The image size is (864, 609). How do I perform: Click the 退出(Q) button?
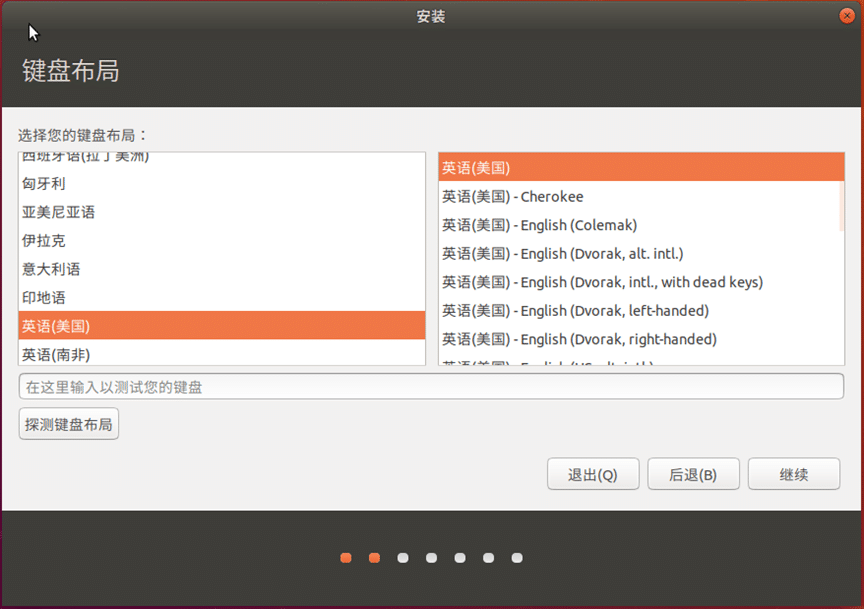[593, 475]
